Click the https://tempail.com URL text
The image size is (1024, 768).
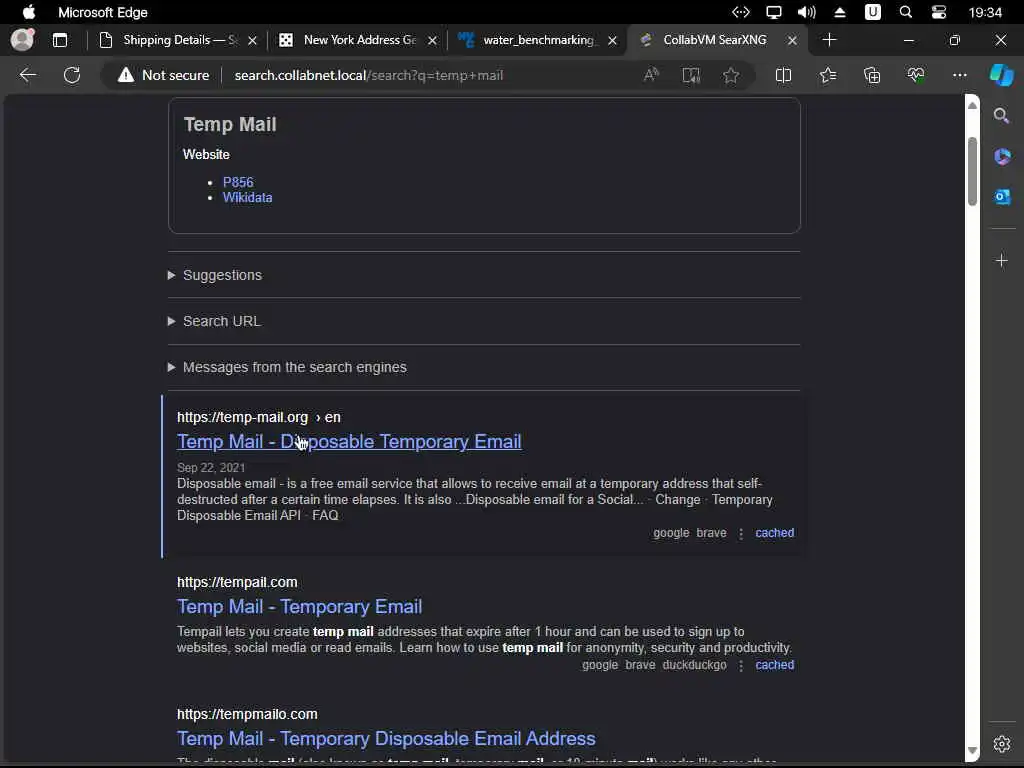[x=237, y=583]
